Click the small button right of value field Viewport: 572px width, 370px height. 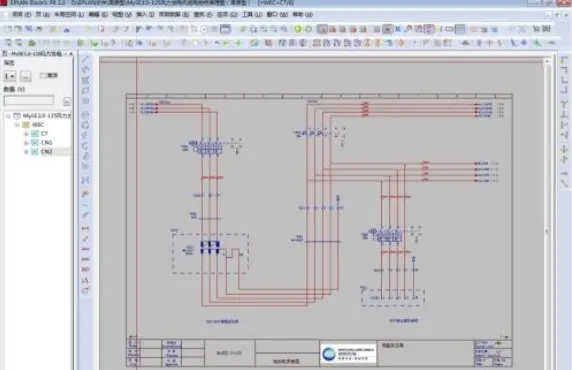point(66,101)
